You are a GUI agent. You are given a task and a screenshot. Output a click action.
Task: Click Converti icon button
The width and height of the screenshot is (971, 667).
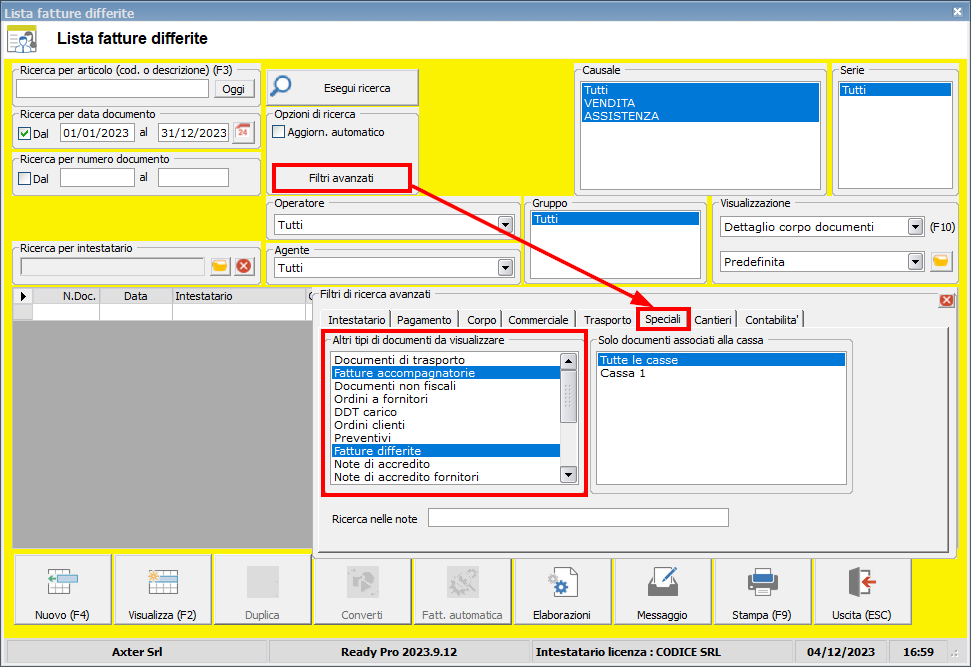tap(362, 590)
